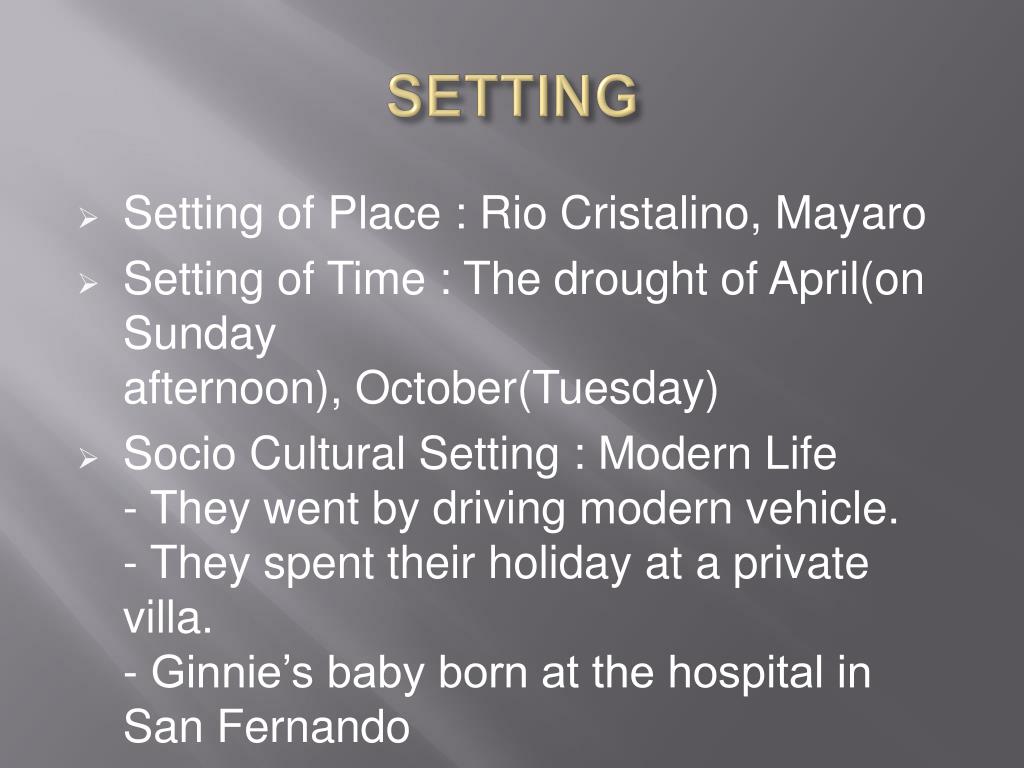Click the line 'They went by driving modern vehicle.'
Screen dimensions: 1024x768
pos(511,508)
